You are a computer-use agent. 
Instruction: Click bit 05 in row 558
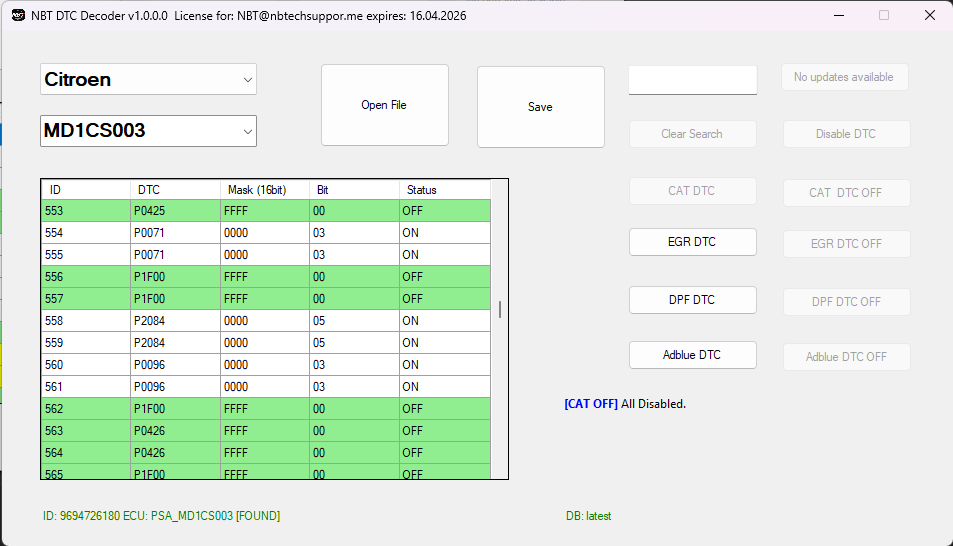[354, 320]
